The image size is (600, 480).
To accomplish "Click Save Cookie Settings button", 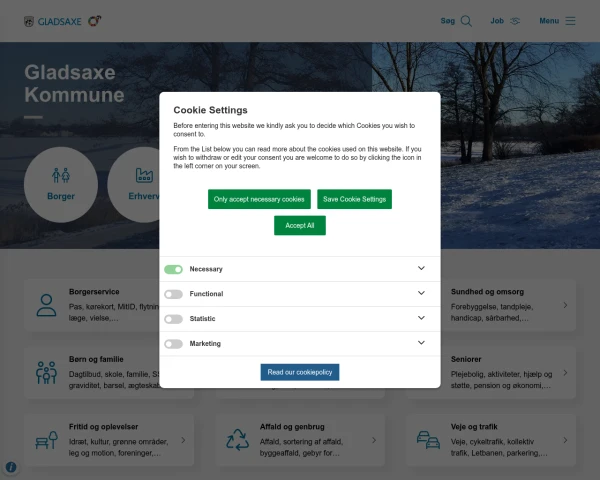I will (354, 199).
